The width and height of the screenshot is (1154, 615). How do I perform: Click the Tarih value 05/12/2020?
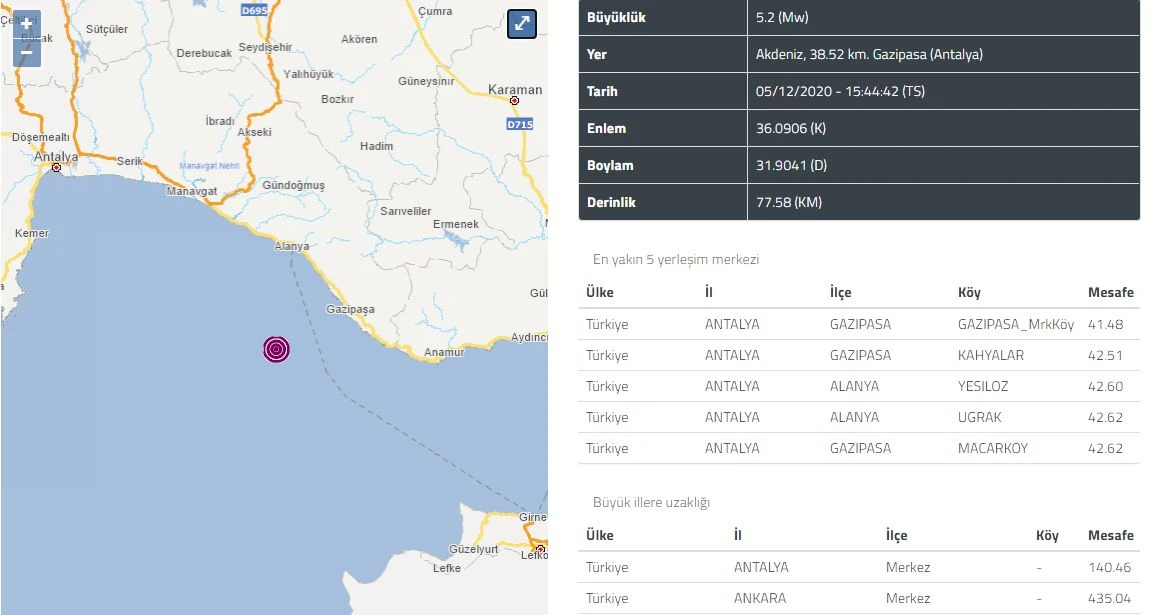[x=840, y=91]
